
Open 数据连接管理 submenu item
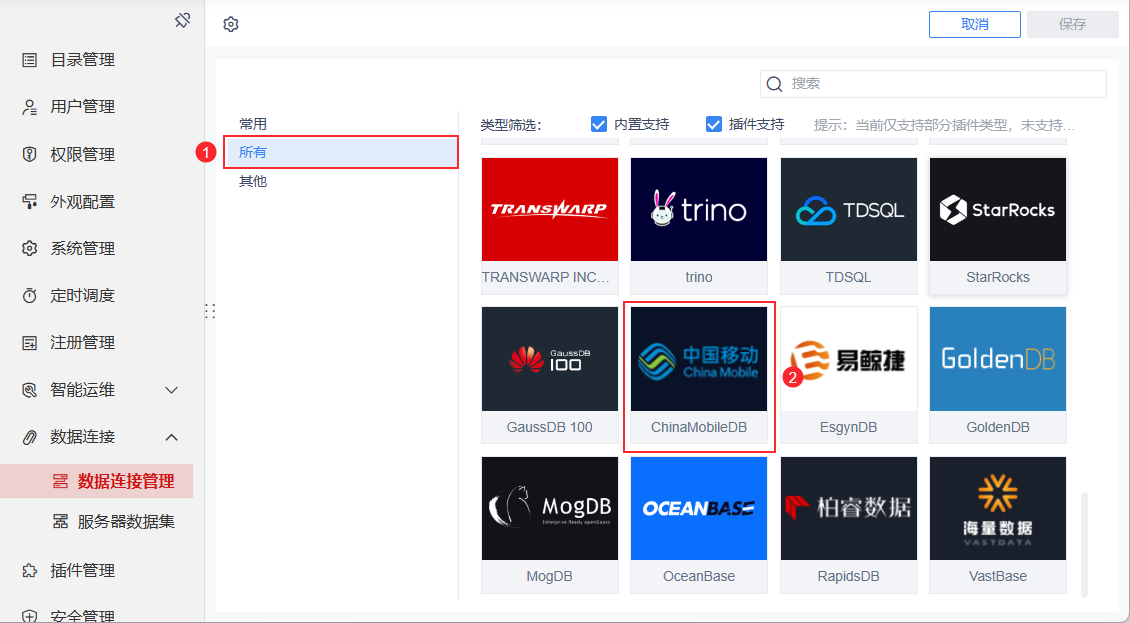pyautogui.click(x=97, y=481)
